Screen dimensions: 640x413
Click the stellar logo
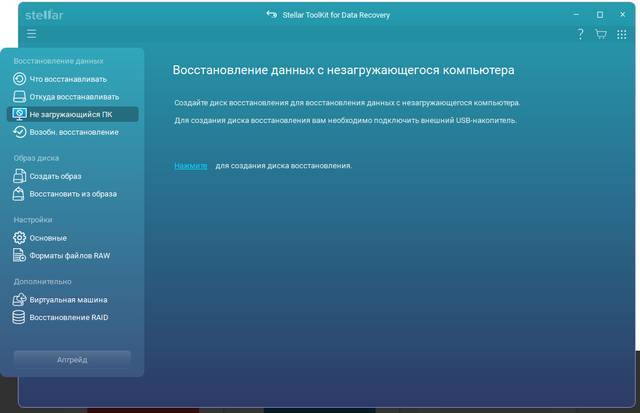click(44, 16)
